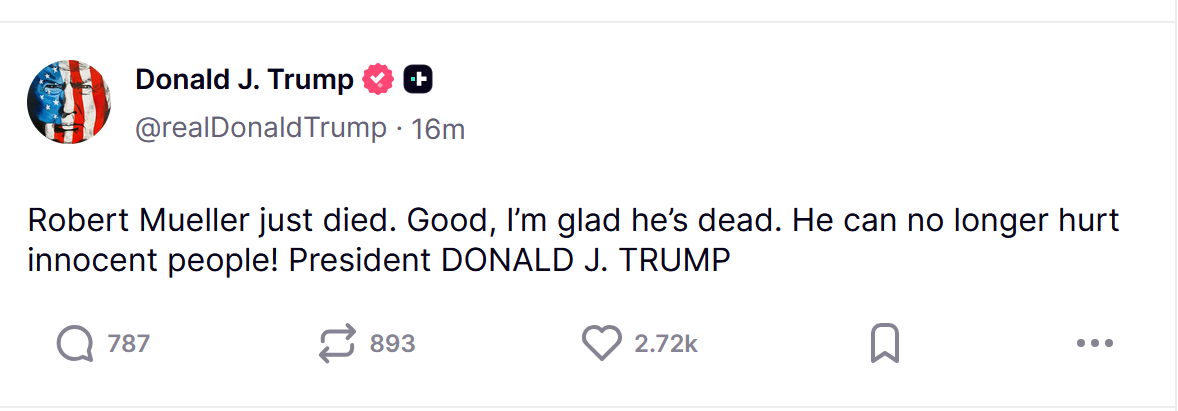Click the red verified checkmark badge
The width and height of the screenshot is (1178, 411).
point(378,79)
